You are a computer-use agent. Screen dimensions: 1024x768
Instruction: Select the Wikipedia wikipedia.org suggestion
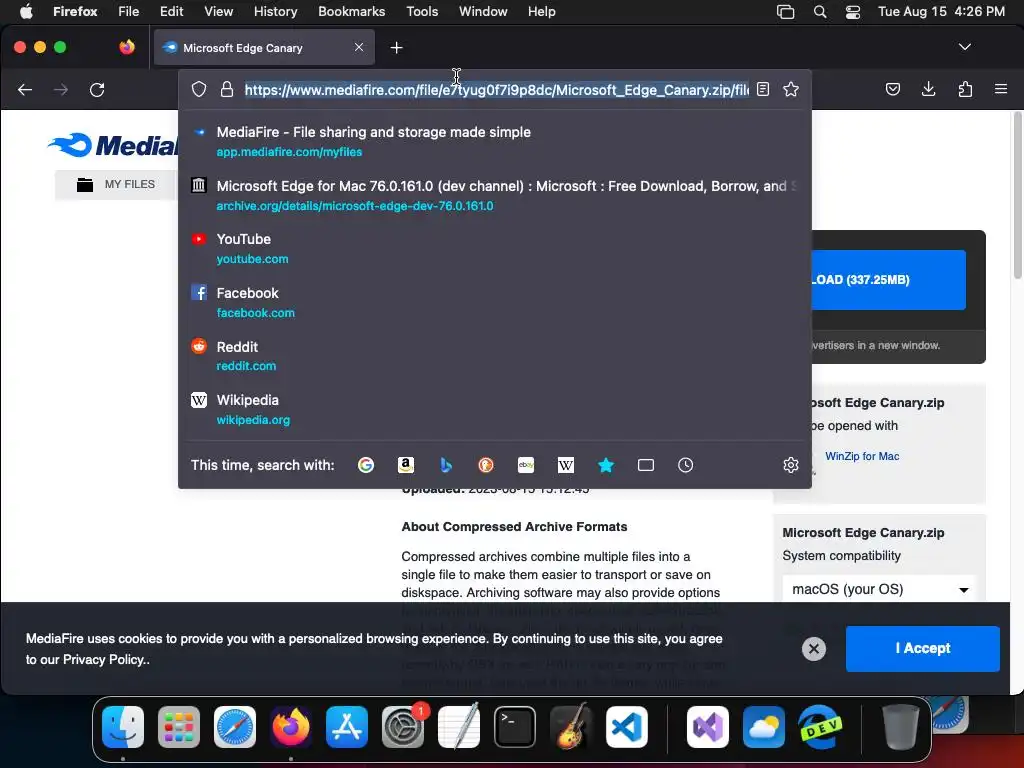pyautogui.click(x=494, y=409)
